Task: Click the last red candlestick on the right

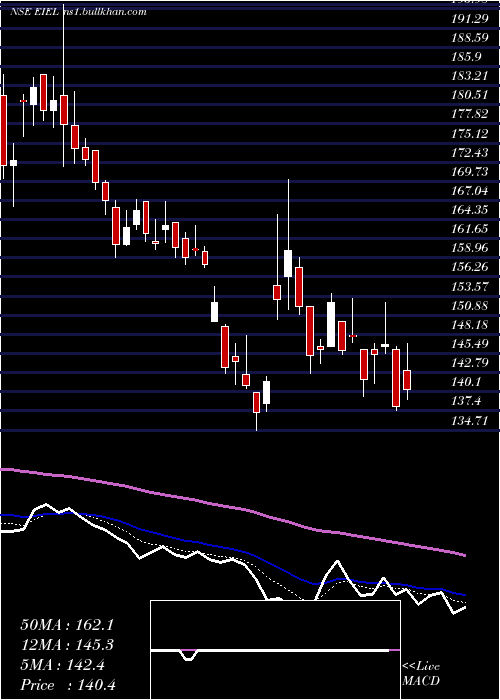Action: (x=407, y=380)
